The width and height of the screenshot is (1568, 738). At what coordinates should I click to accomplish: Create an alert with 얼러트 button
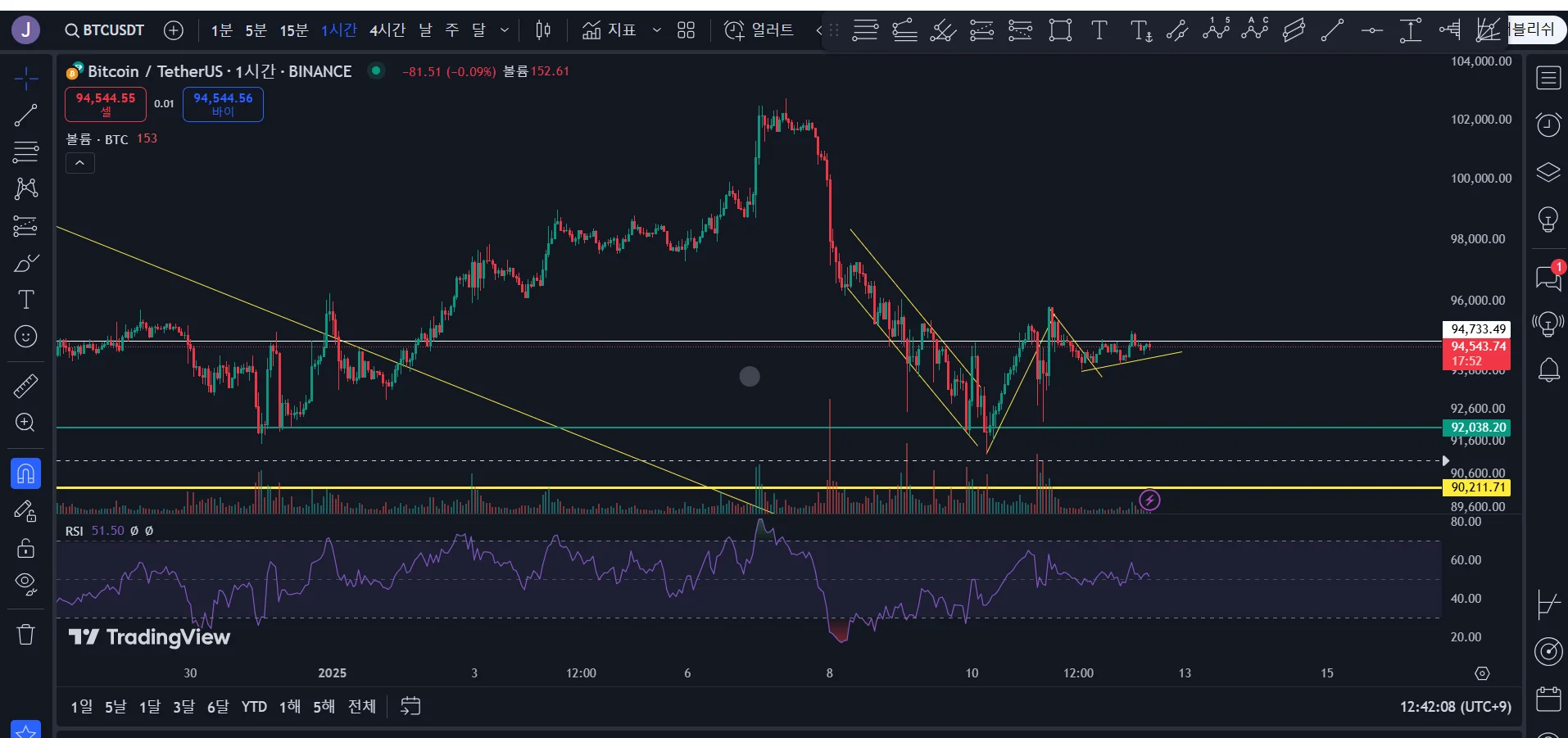tap(759, 30)
